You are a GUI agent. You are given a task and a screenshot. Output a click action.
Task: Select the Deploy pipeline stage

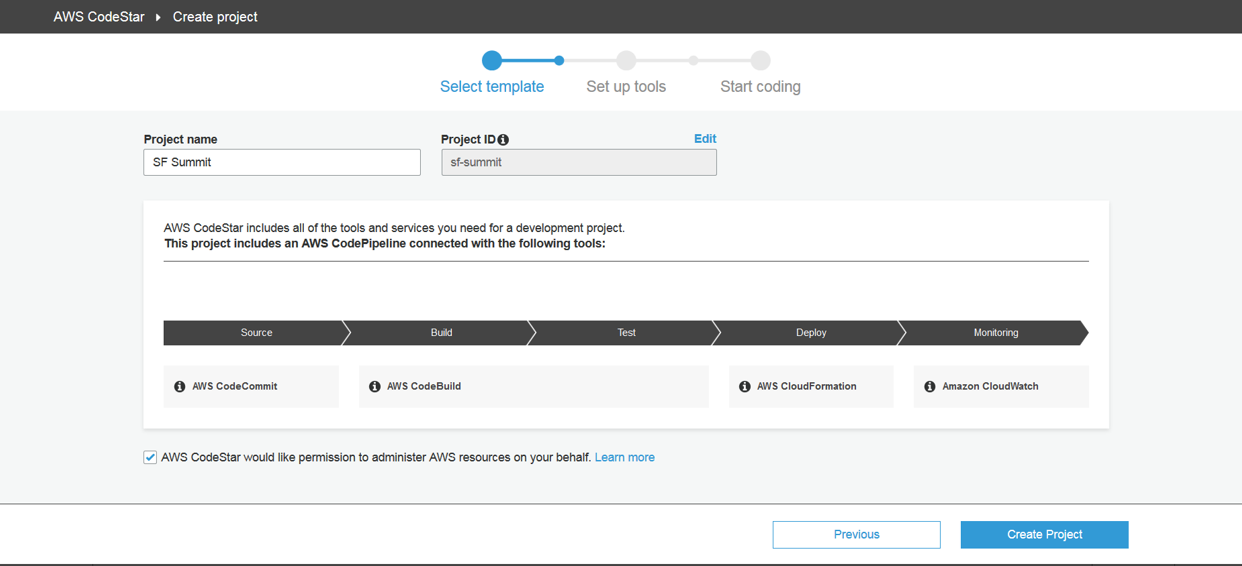[x=811, y=333]
